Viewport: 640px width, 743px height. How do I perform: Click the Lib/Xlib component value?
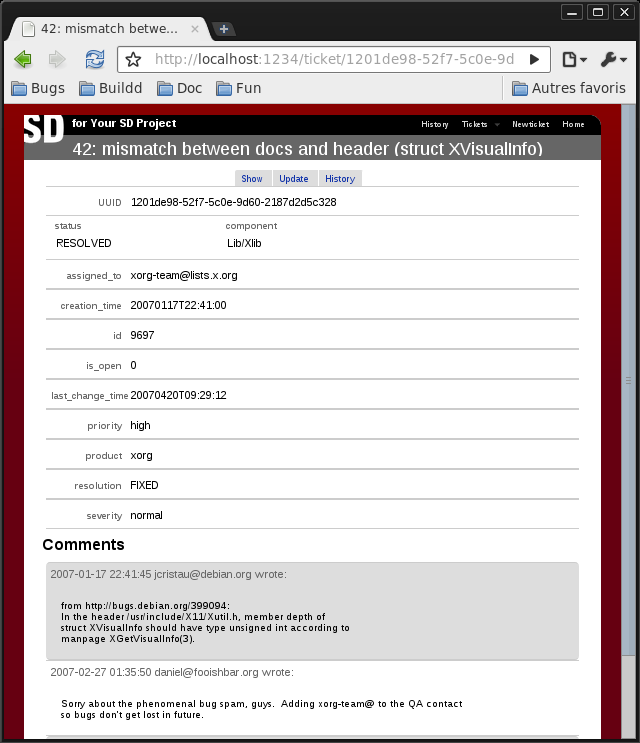point(244,243)
